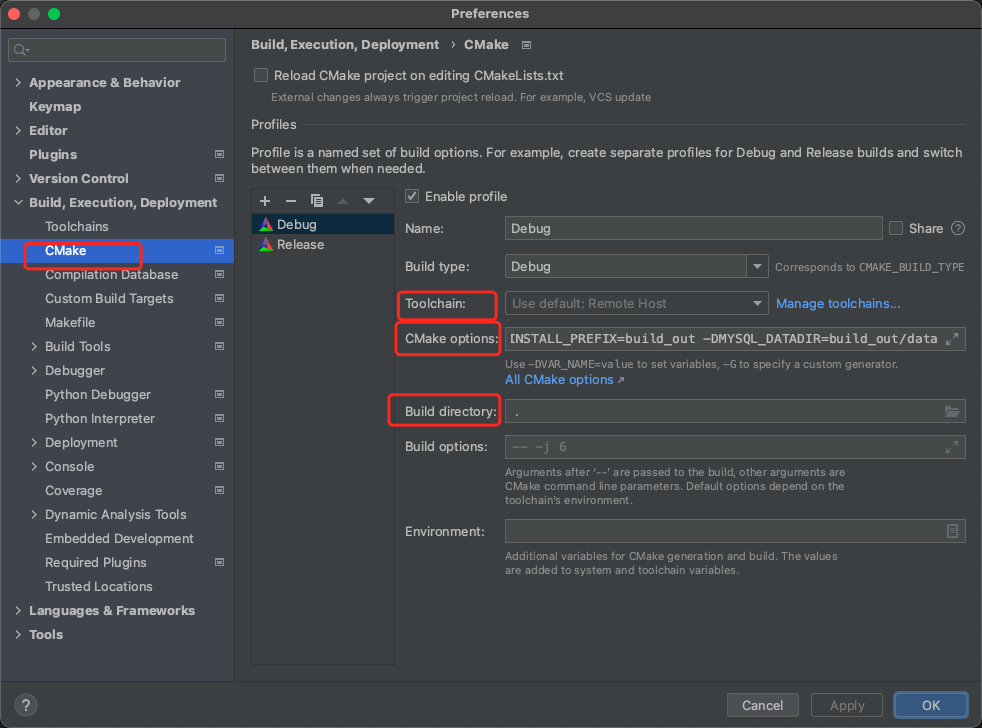The image size is (982, 728).
Task: Click project icon beside Coverage
Action: (x=219, y=490)
